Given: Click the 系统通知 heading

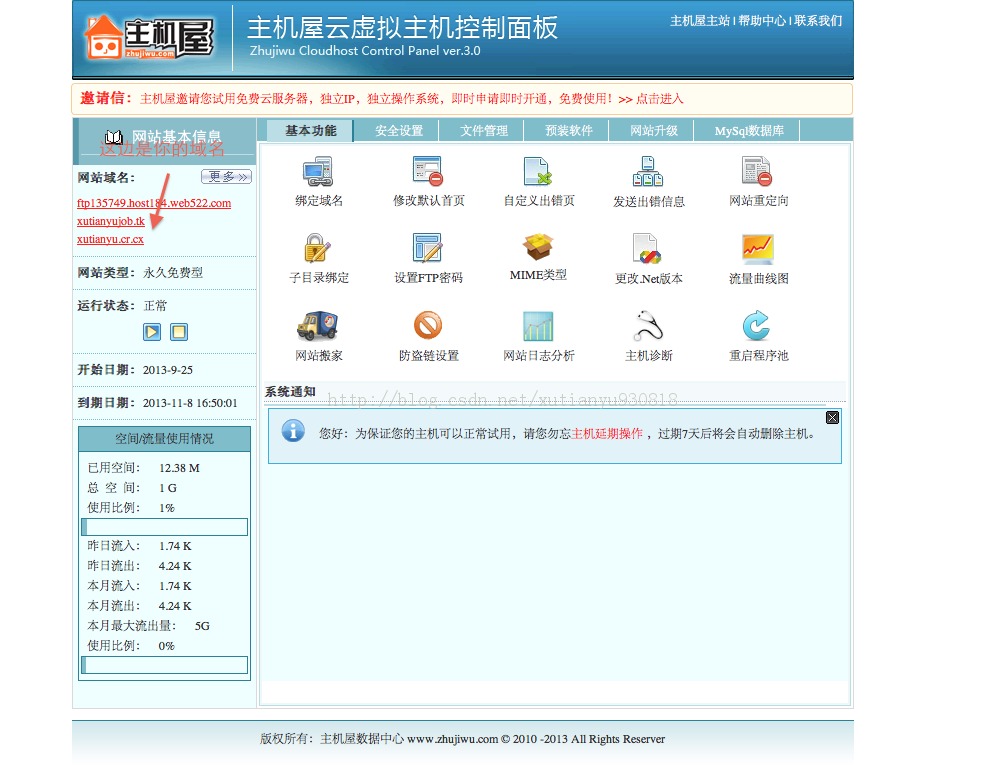Looking at the screenshot, I should (x=290, y=392).
